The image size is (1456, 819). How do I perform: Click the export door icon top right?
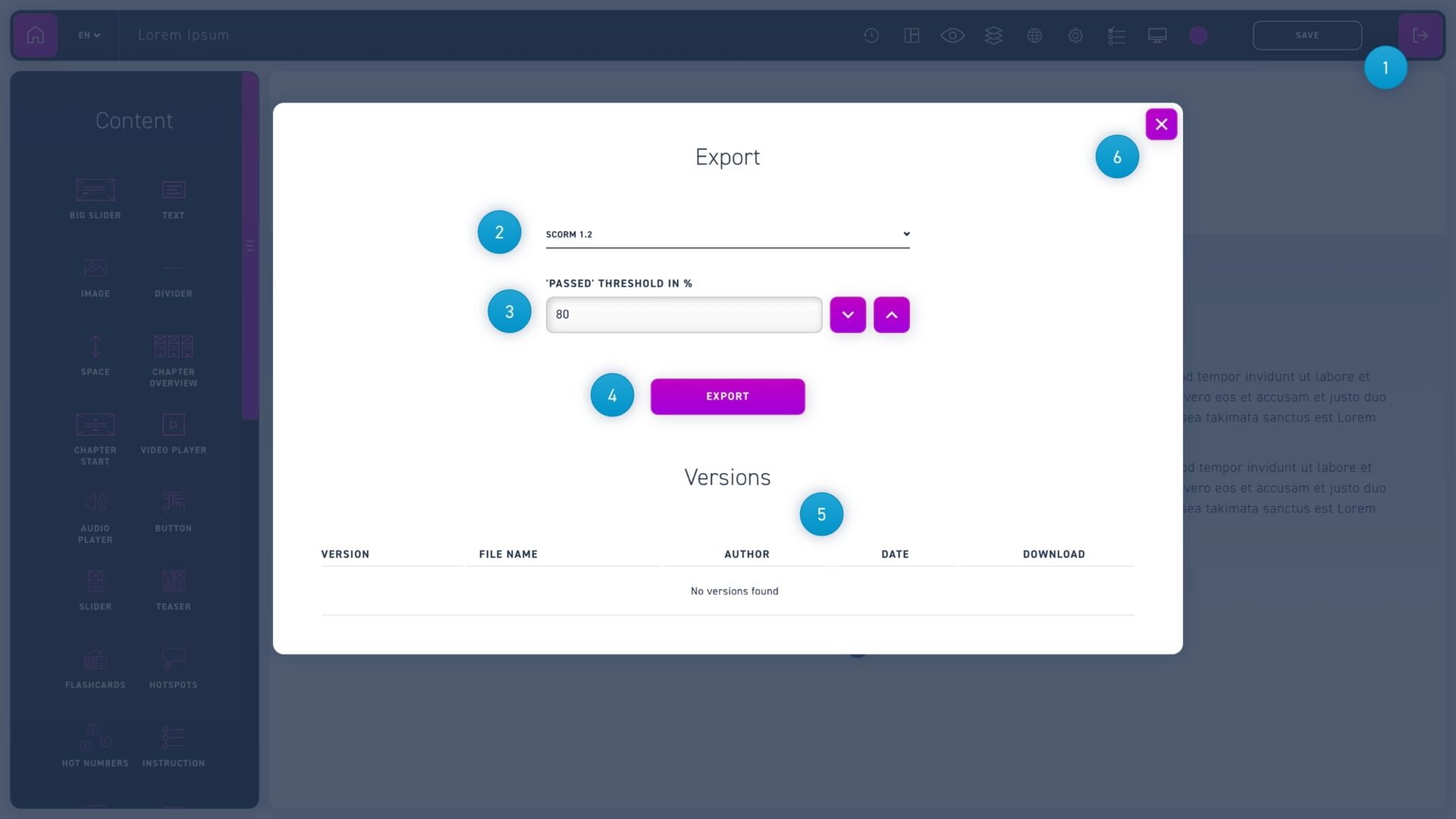coord(1420,36)
